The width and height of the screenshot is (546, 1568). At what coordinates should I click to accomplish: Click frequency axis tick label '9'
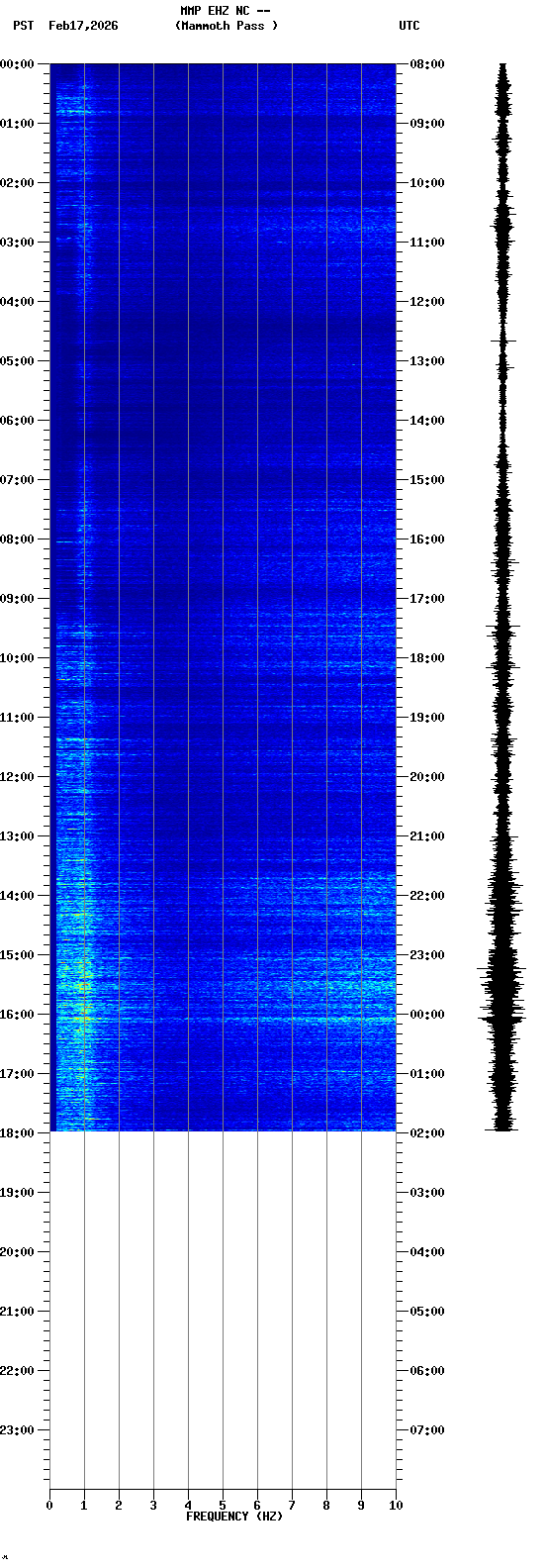pyautogui.click(x=361, y=1506)
